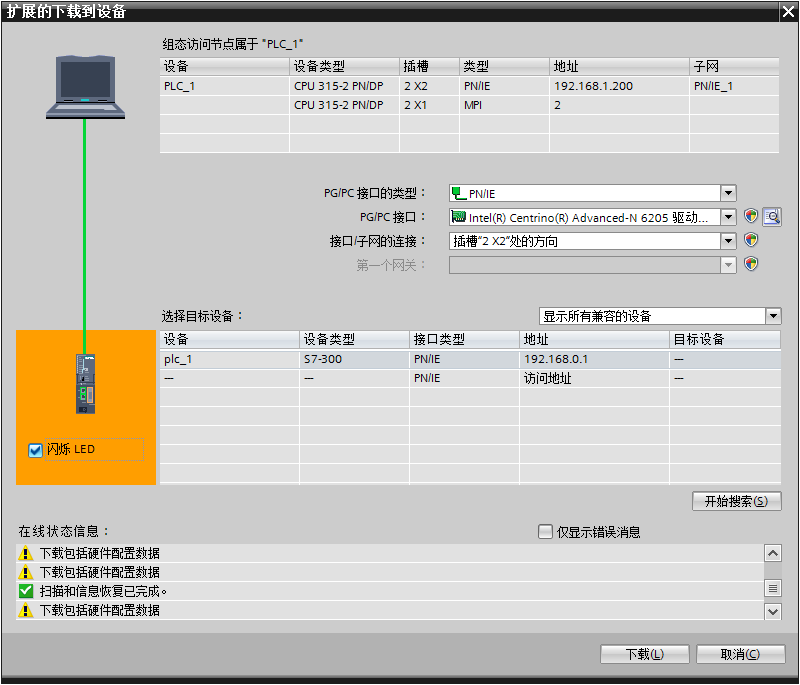Enable 仅显示错误消息 checkbox
800x685 pixels.
tap(545, 532)
